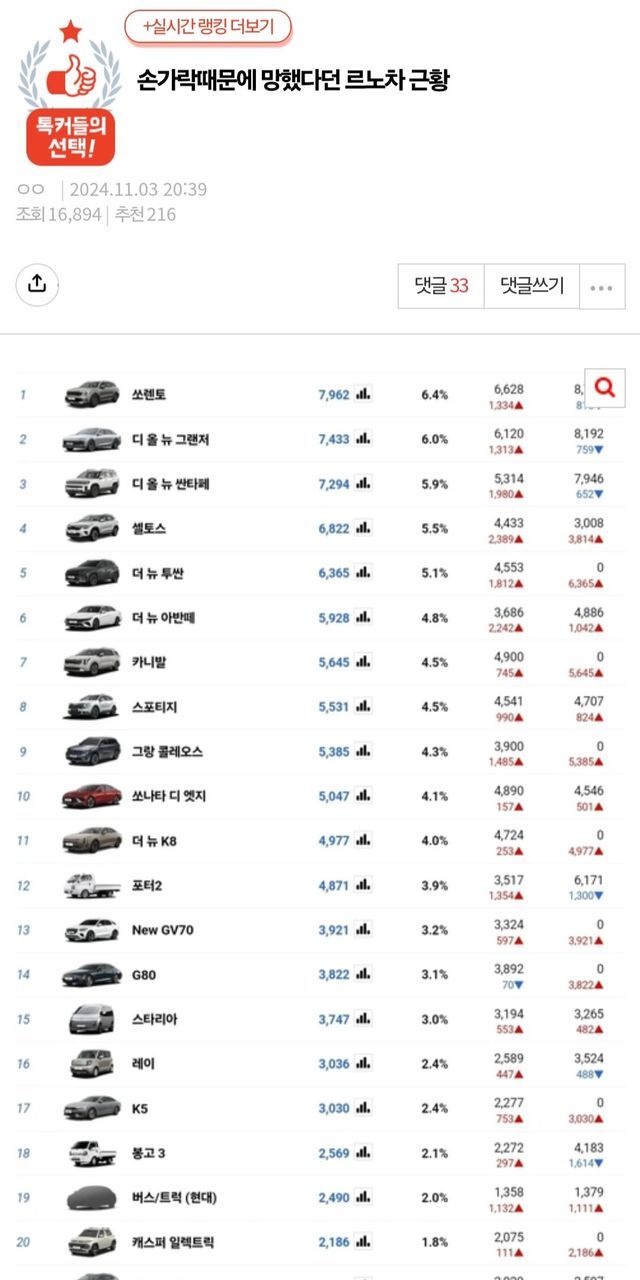
Task: Tap the share upload icon
Action: pos(37,284)
